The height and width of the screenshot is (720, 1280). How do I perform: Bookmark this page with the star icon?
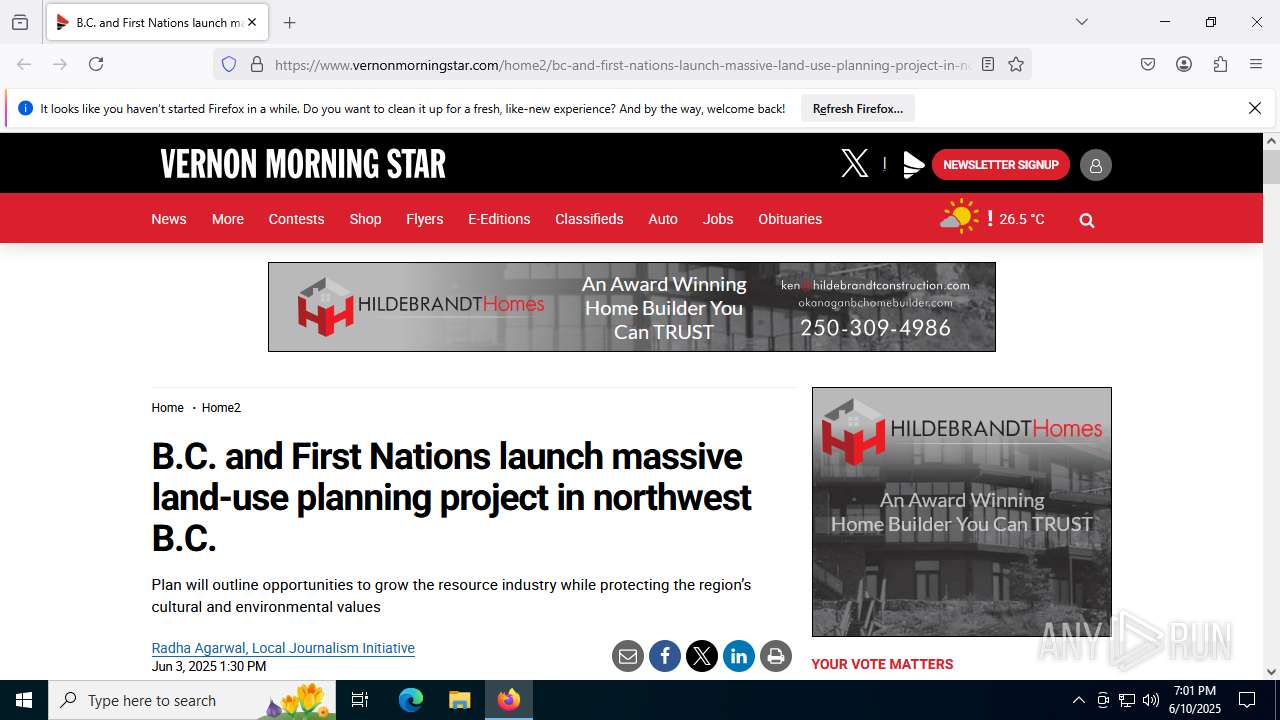1016,64
